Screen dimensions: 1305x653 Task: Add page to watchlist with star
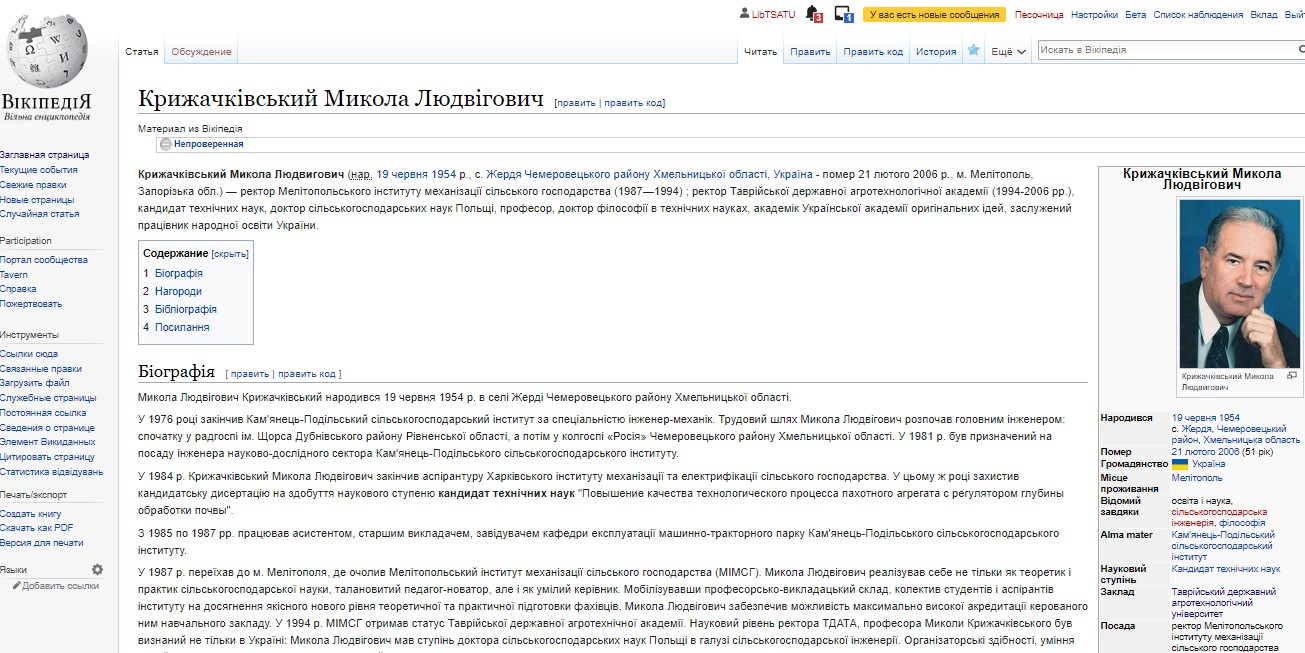973,50
